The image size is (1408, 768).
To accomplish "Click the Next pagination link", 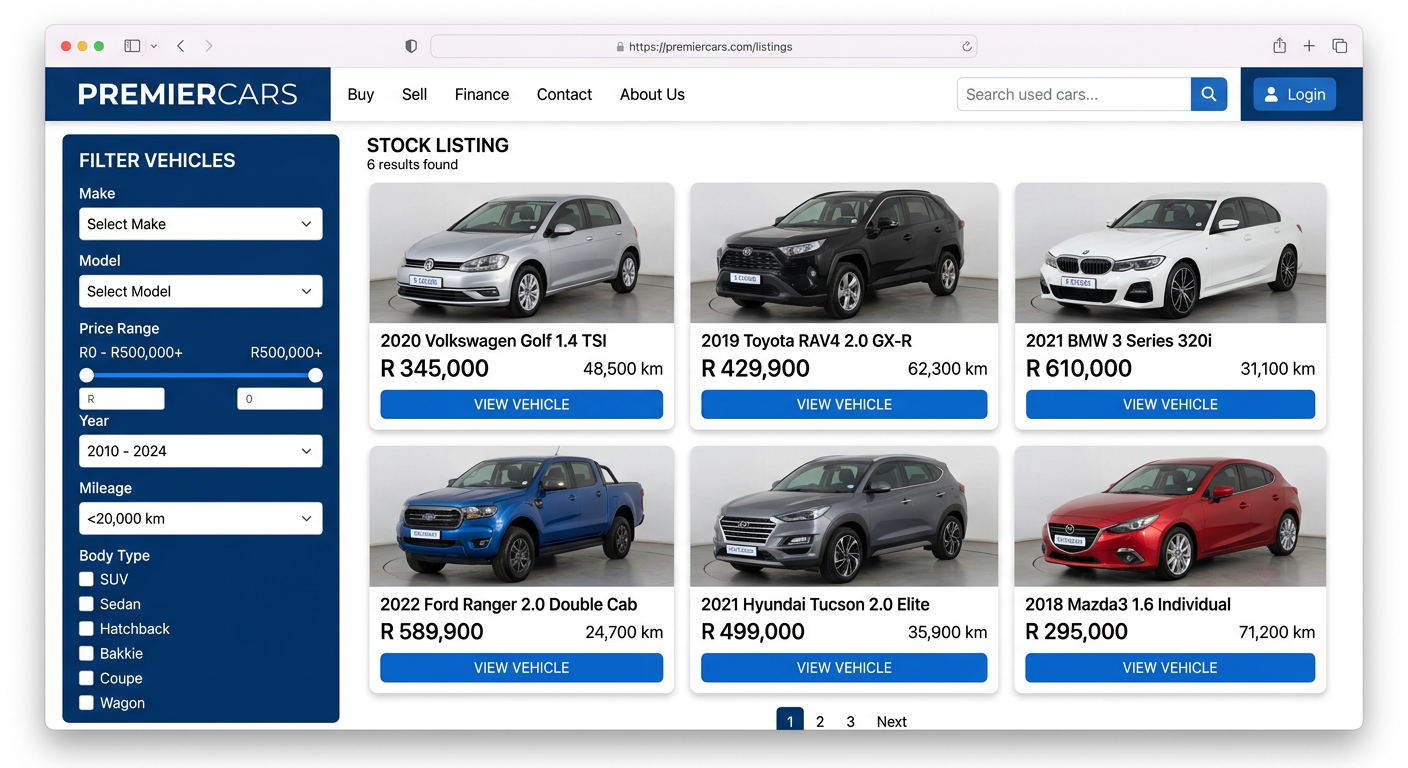I will point(891,721).
